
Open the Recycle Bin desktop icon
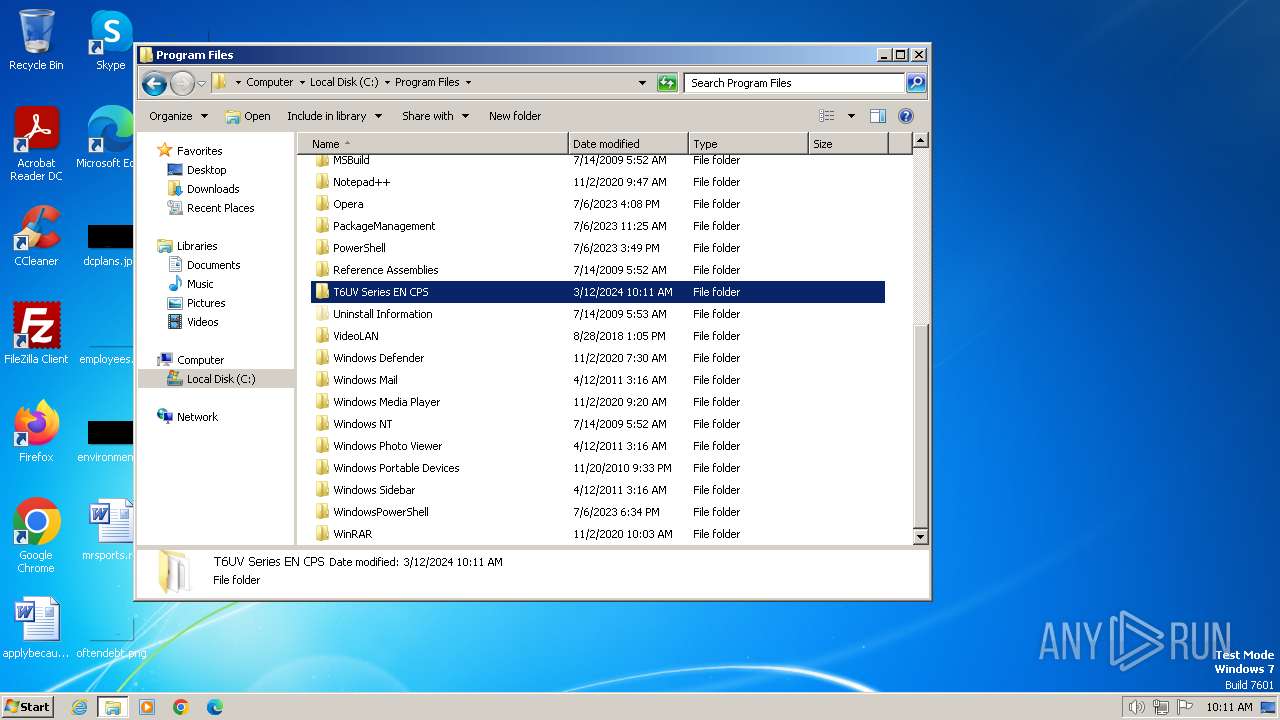pyautogui.click(x=36, y=40)
